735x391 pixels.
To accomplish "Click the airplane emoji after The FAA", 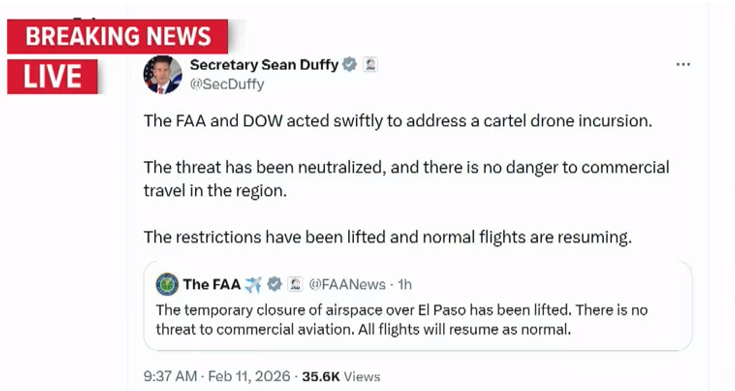I will [254, 284].
